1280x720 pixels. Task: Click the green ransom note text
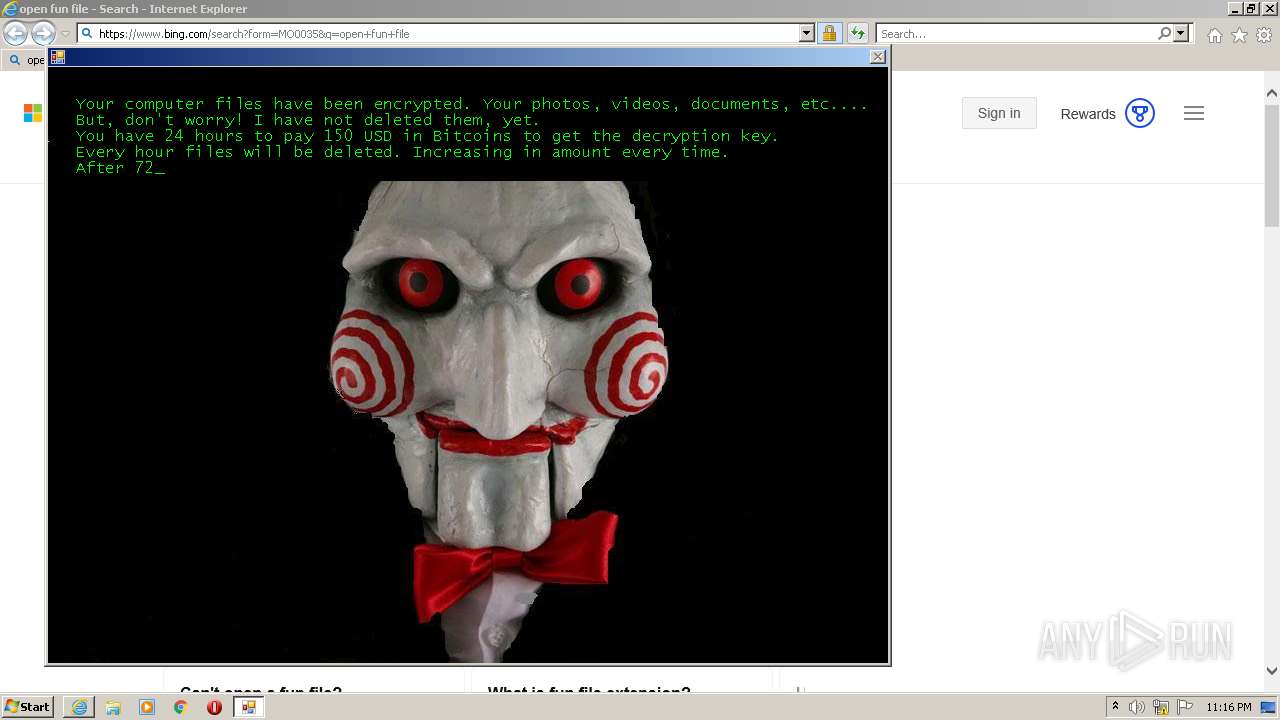click(x=472, y=136)
